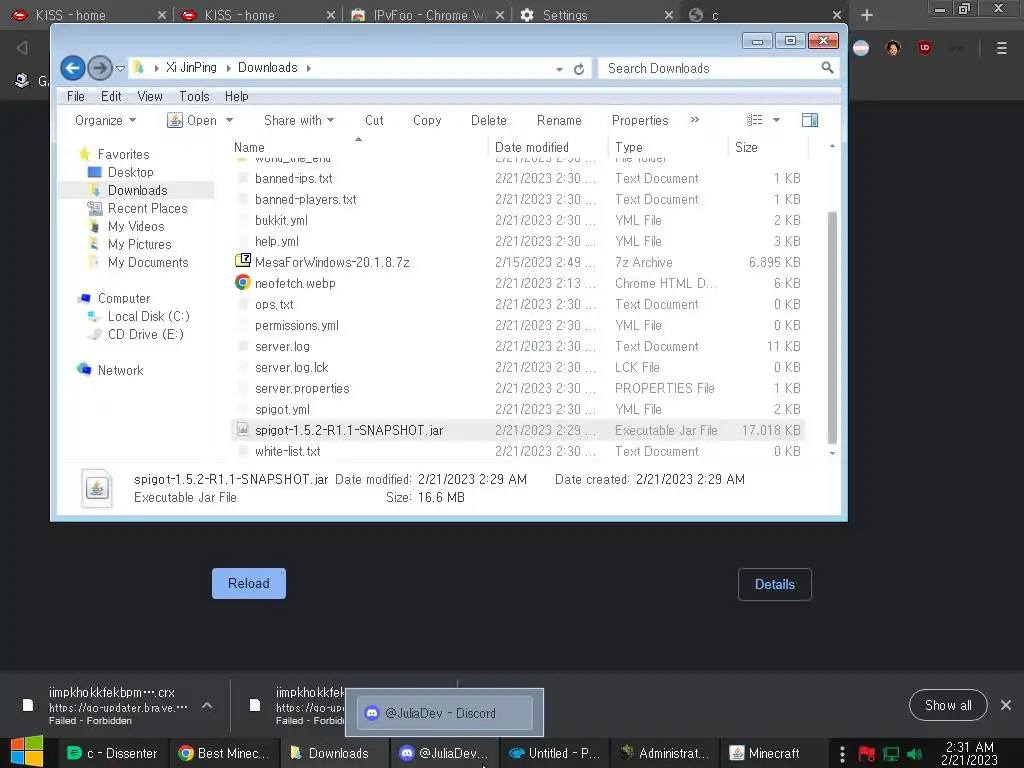
Task: Select Favorites in the navigation pane
Action: [x=123, y=154]
